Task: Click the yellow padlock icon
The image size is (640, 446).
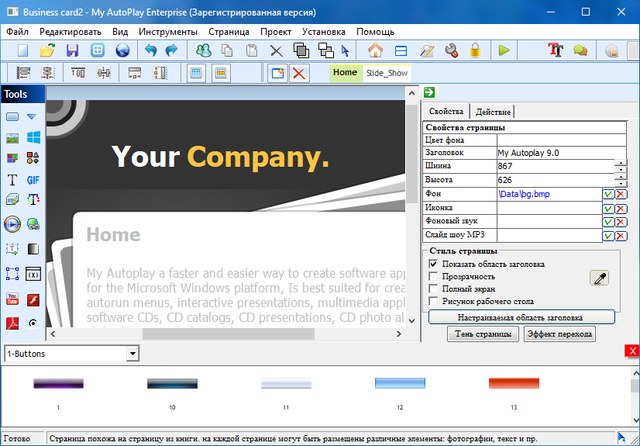Action: click(x=475, y=51)
